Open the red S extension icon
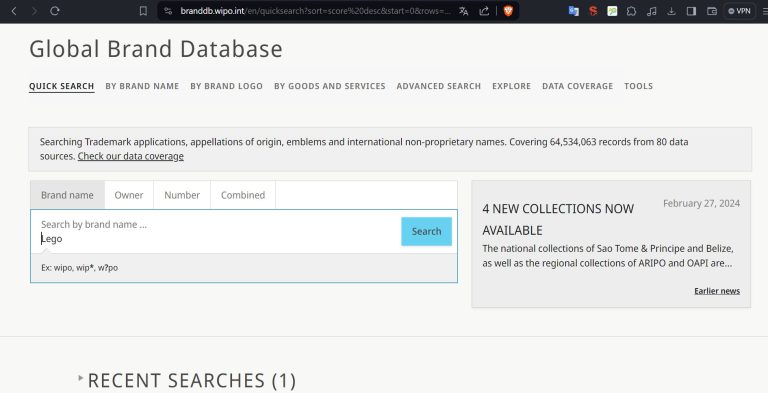 tap(593, 11)
